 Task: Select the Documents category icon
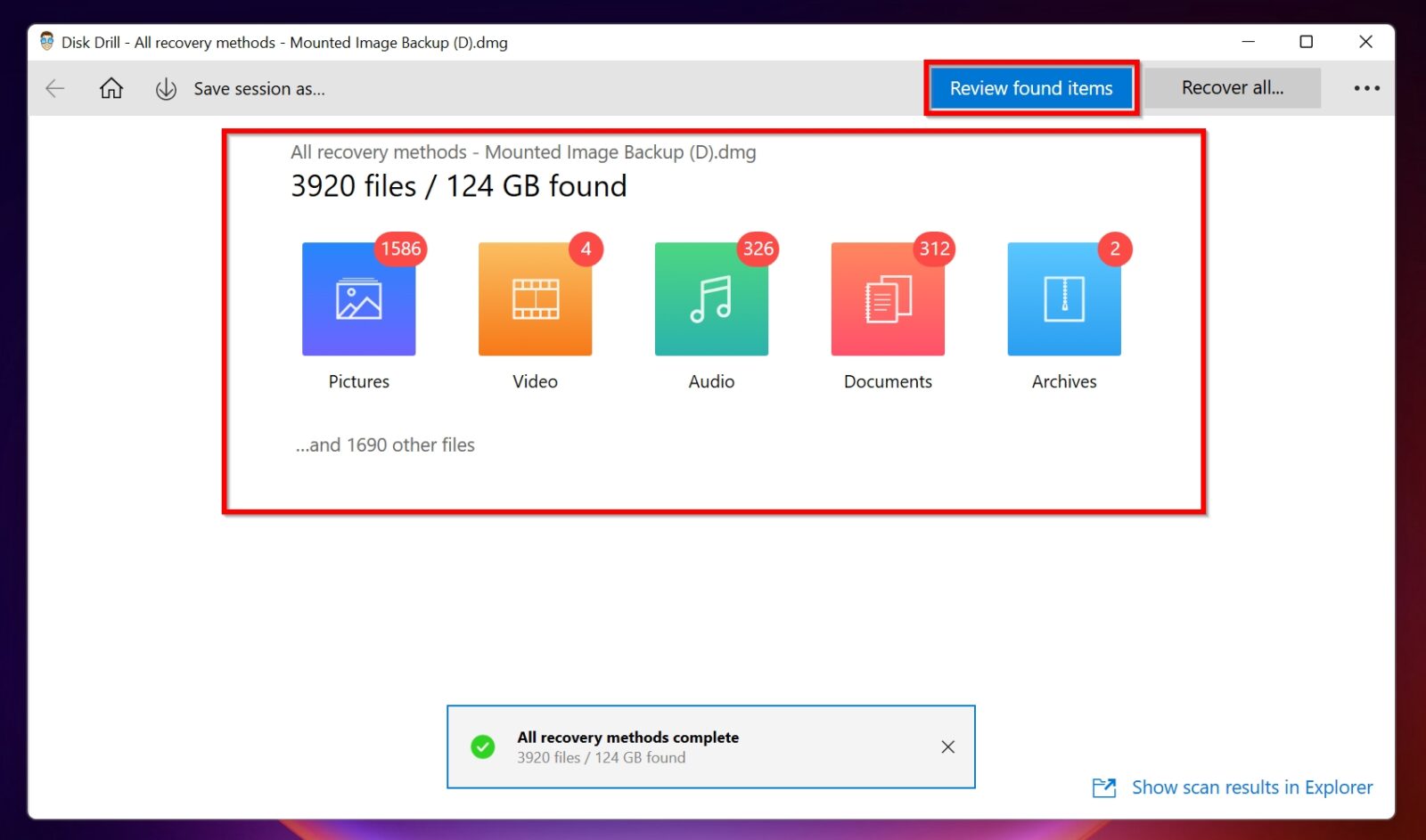(887, 298)
